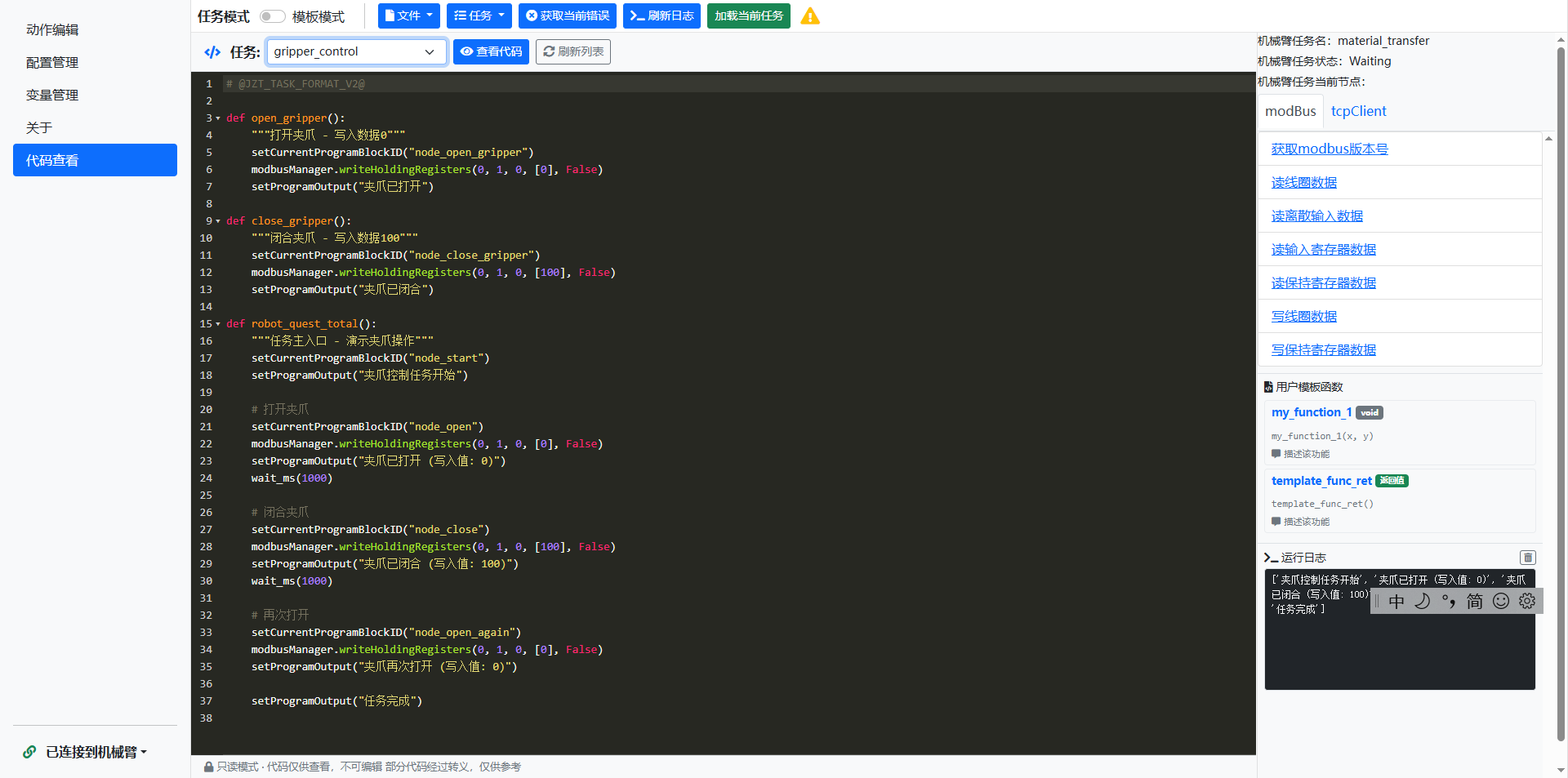
Task: Click the IME smiley emoji icon
Action: (1501, 602)
